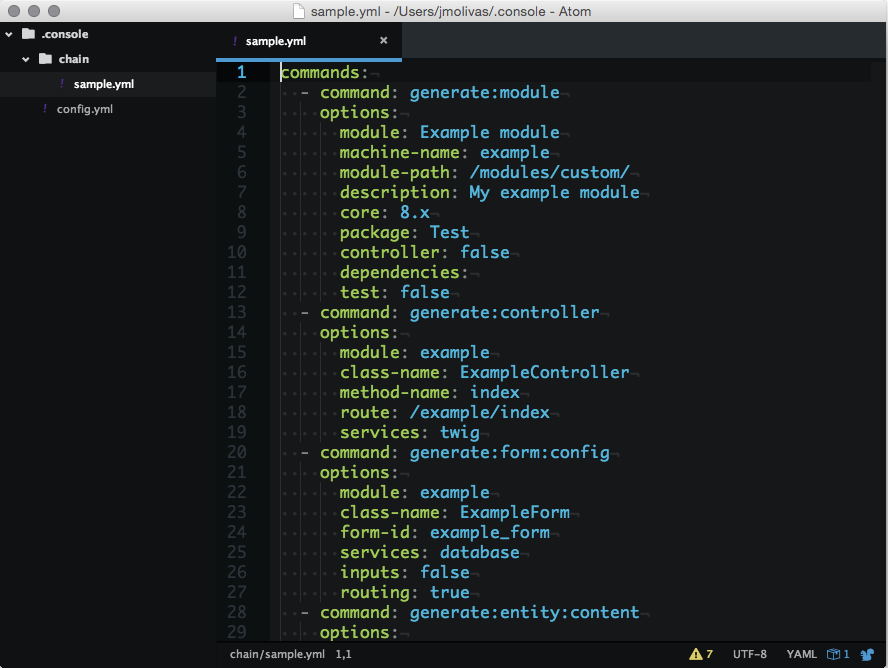Click the sample.yml tab file icon

(235, 41)
